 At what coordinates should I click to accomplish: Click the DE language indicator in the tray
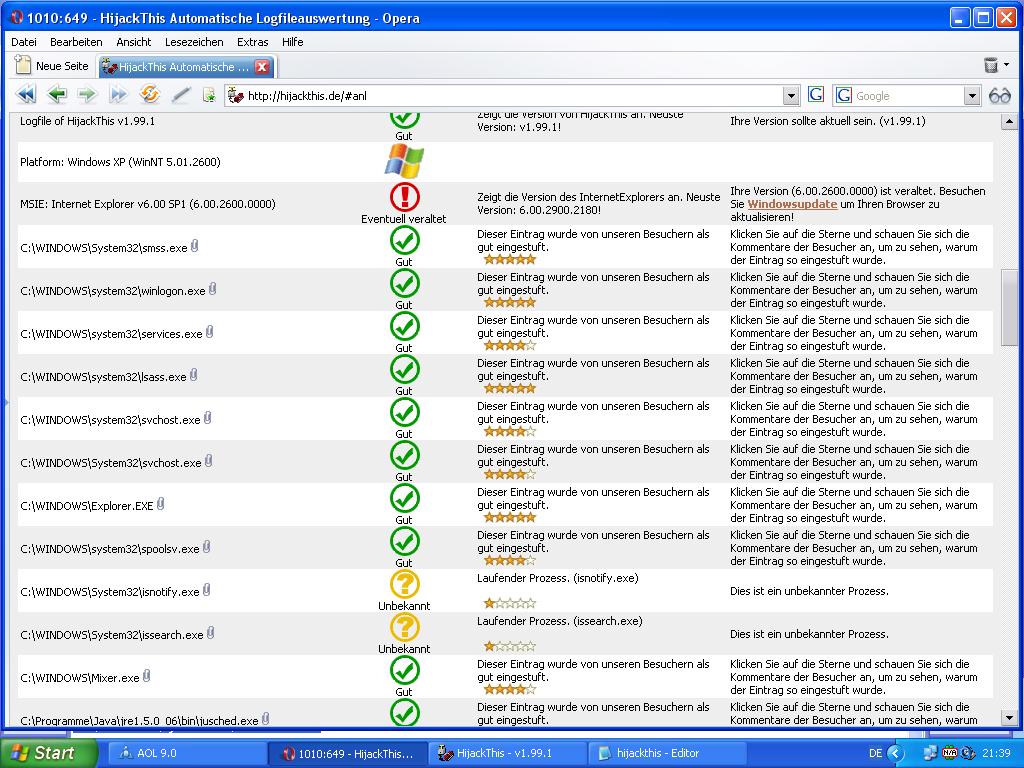point(876,753)
